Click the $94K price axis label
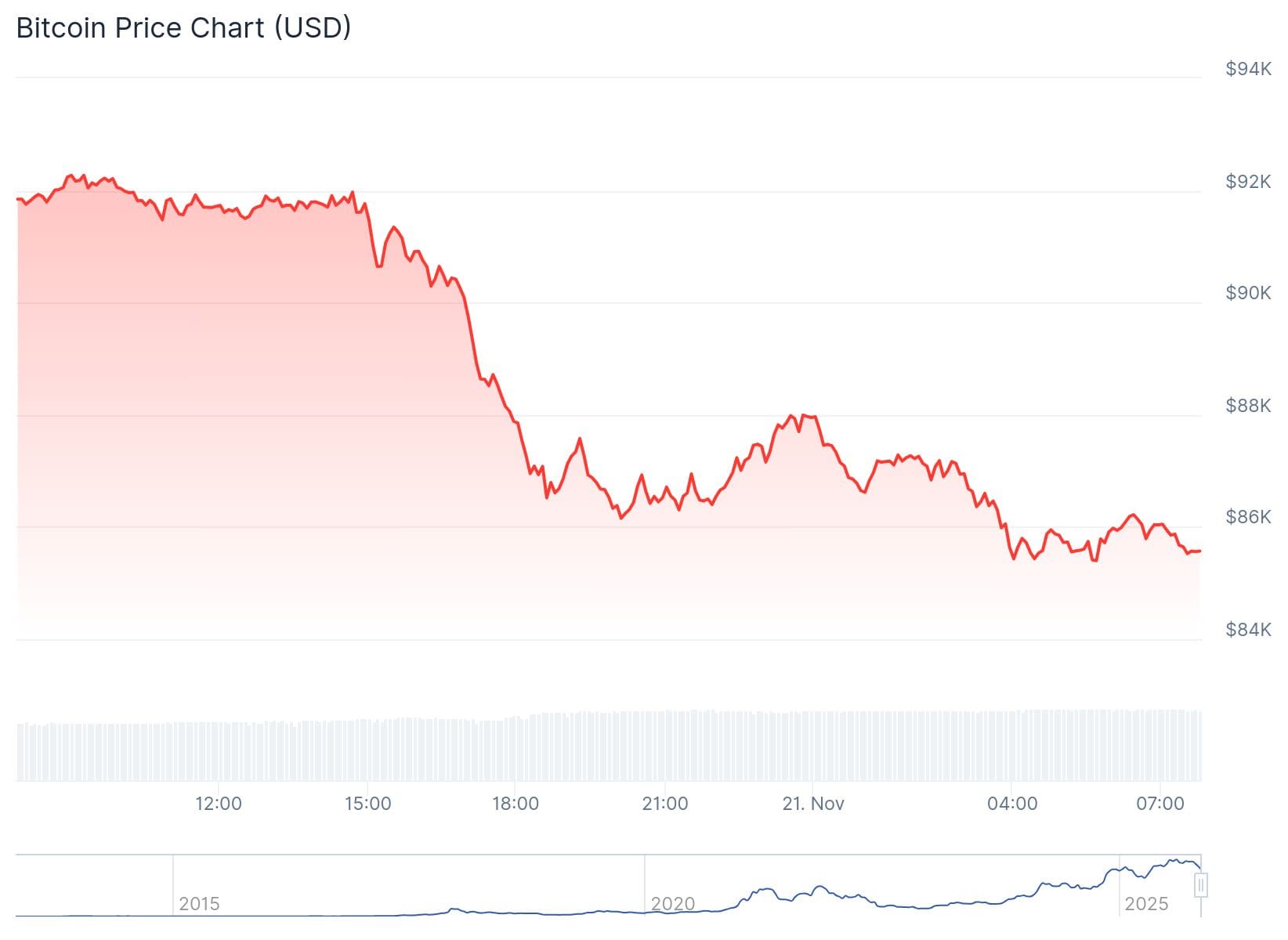 click(x=1248, y=70)
